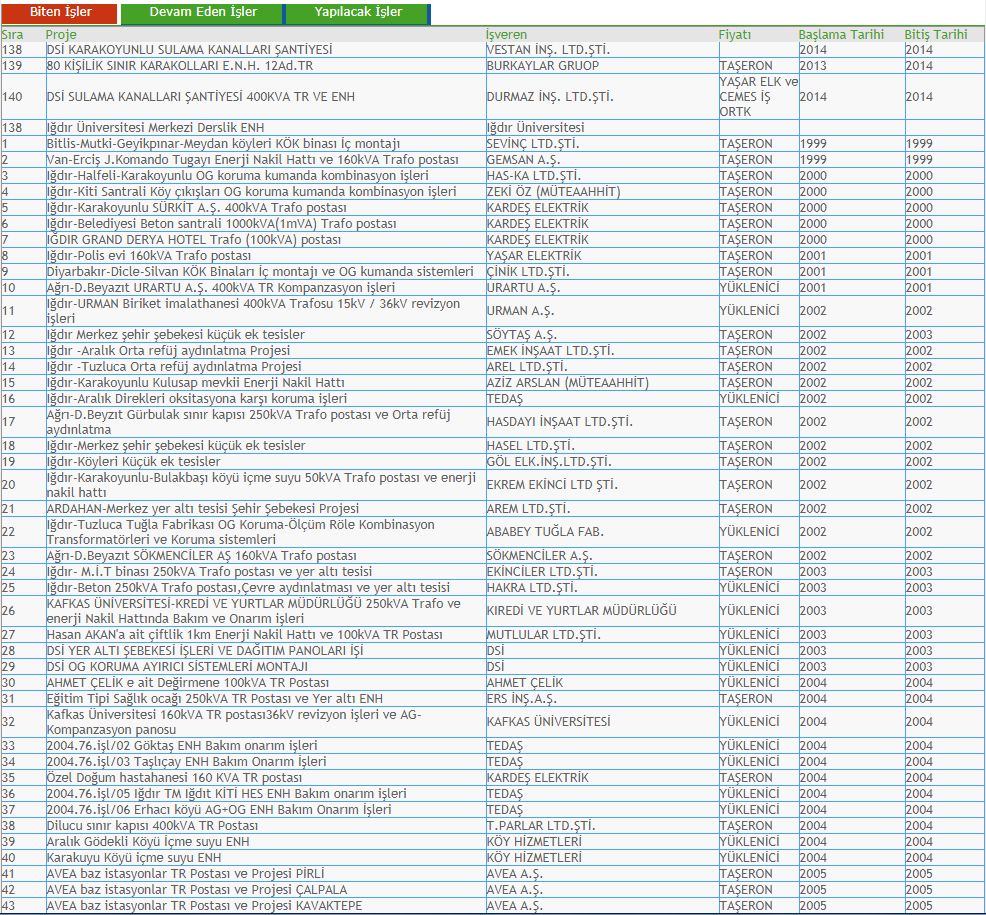Select AVEA baz istasyonlar Projesi KAVAKTEPE row
Image resolution: width=986 pixels, height=915 pixels.
coord(493,906)
